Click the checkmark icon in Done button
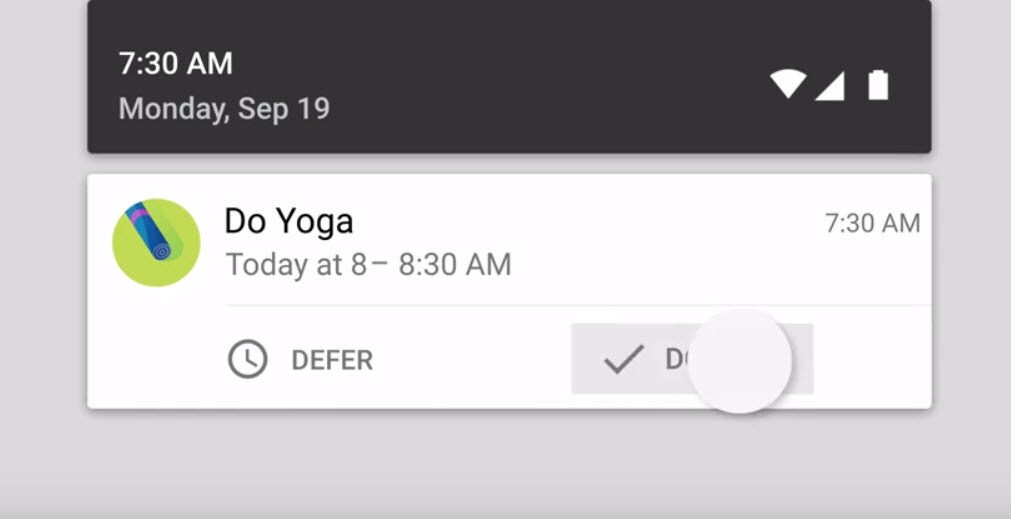This screenshot has width=1011, height=519. point(623,359)
